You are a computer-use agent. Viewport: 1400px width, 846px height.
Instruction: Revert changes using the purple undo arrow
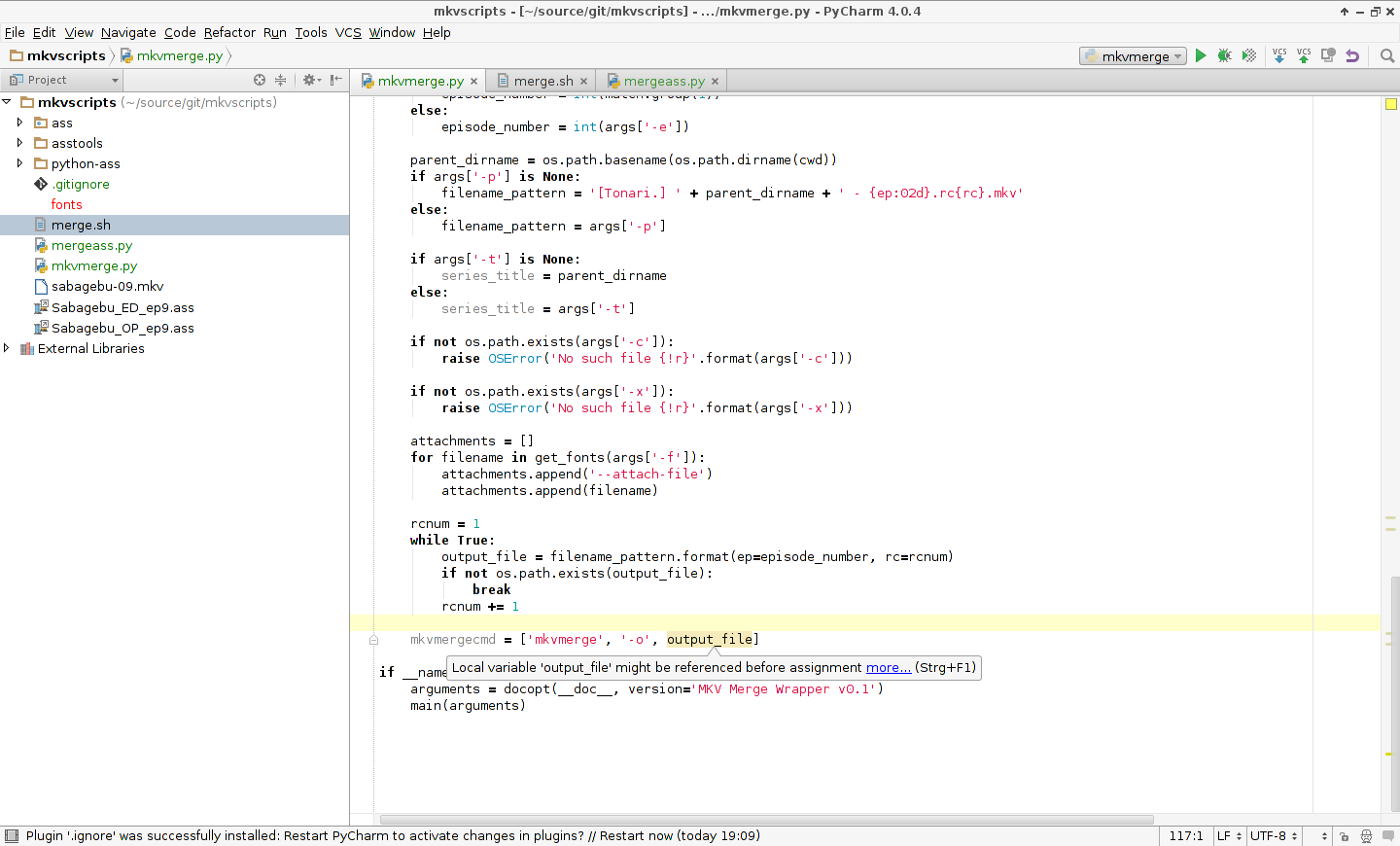click(1352, 55)
